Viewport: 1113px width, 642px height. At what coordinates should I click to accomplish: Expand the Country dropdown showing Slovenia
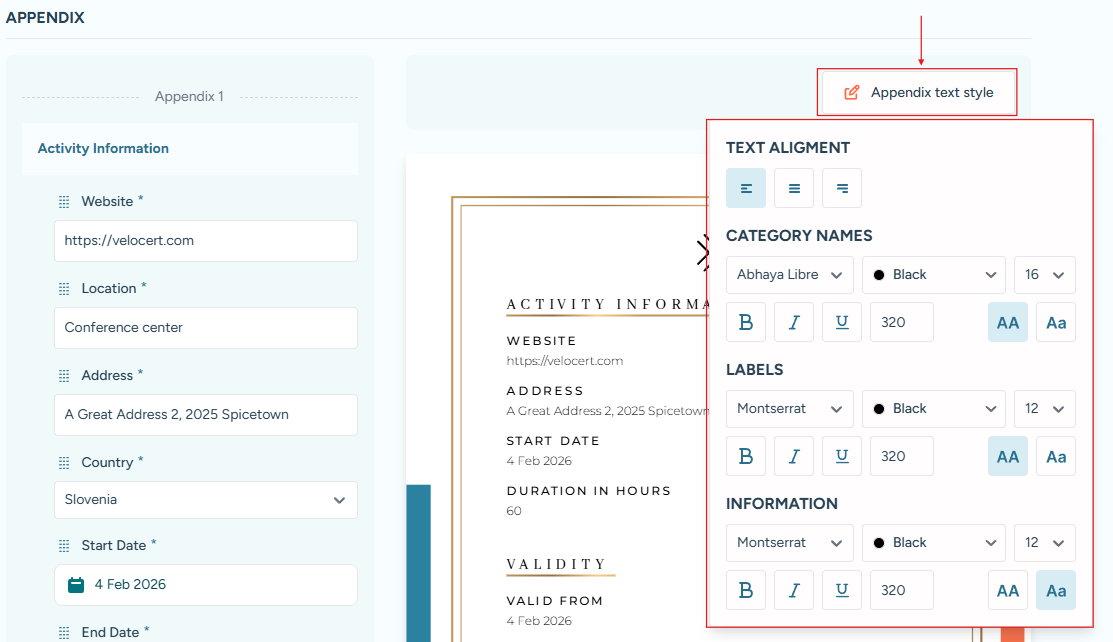[x=205, y=500]
